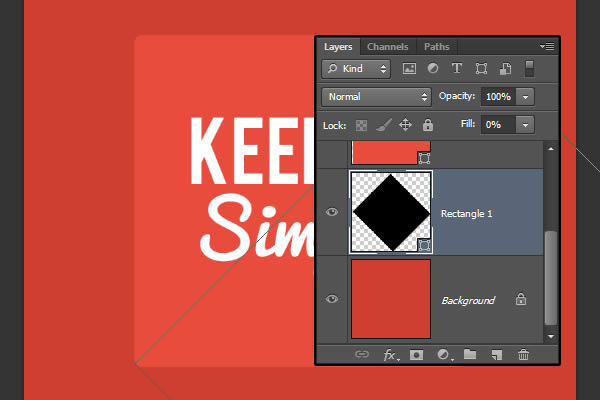Click the layers scrollbar up arrow
The height and width of the screenshot is (400, 600).
pos(551,149)
